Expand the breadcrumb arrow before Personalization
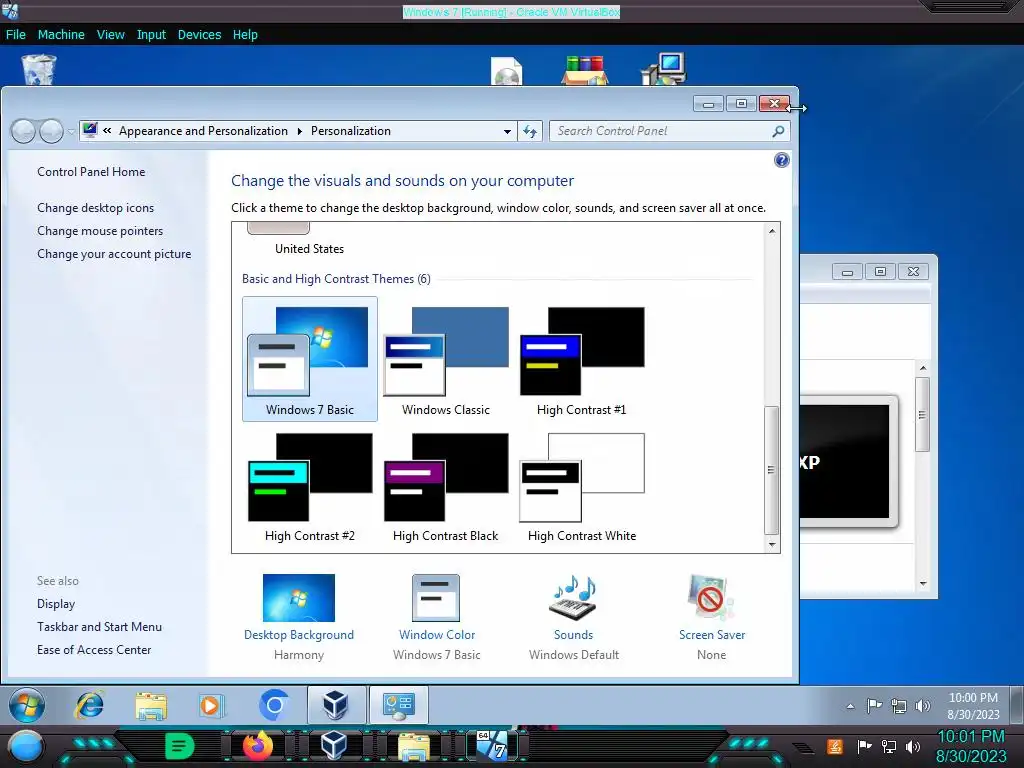 click(299, 131)
